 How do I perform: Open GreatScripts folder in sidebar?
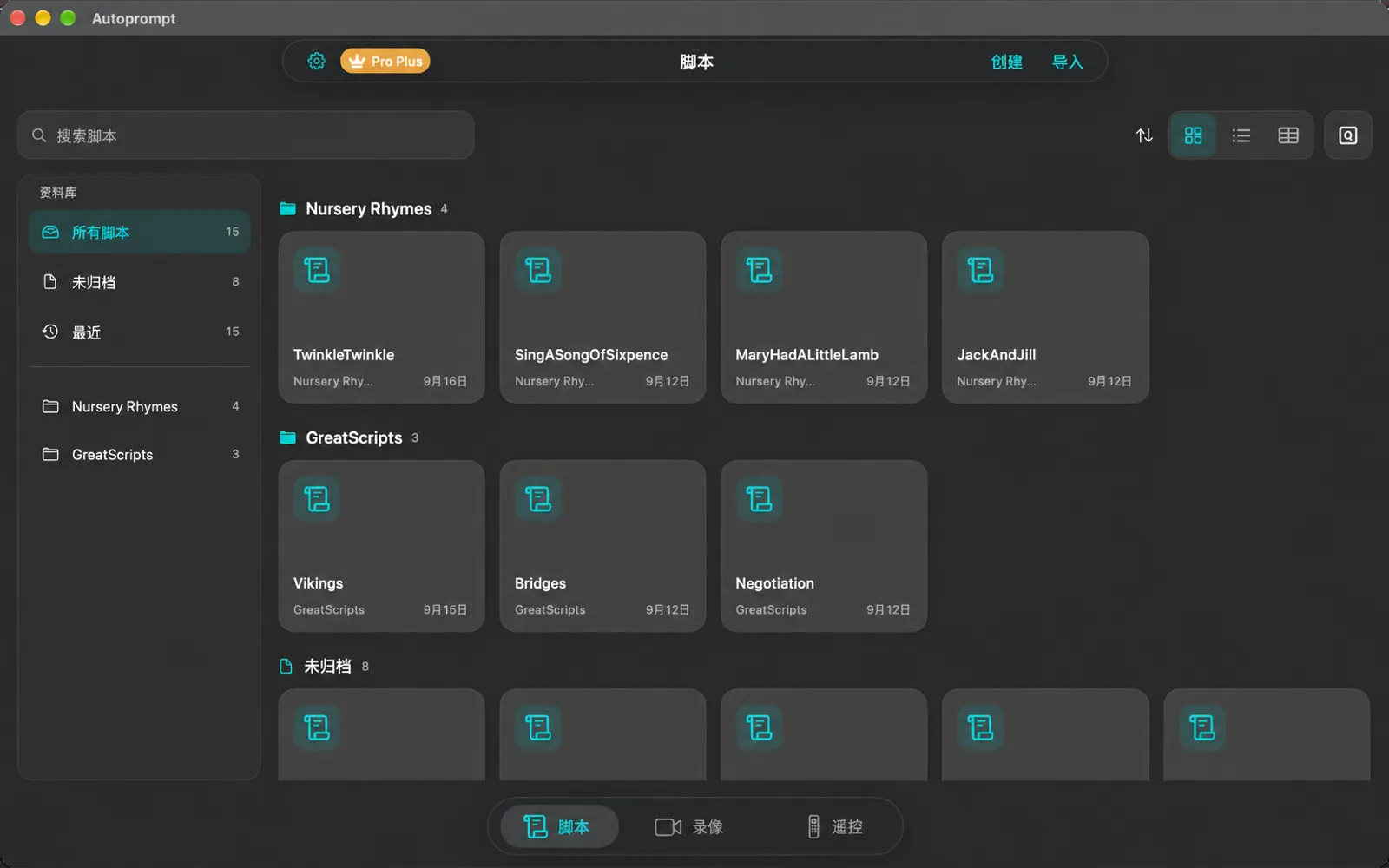tap(140, 454)
